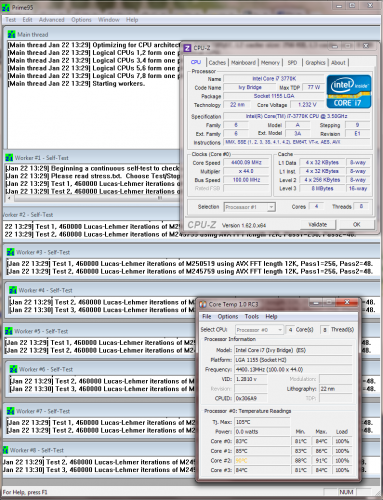
Task: Click the Main thread window icon
Action: (x=11, y=34)
